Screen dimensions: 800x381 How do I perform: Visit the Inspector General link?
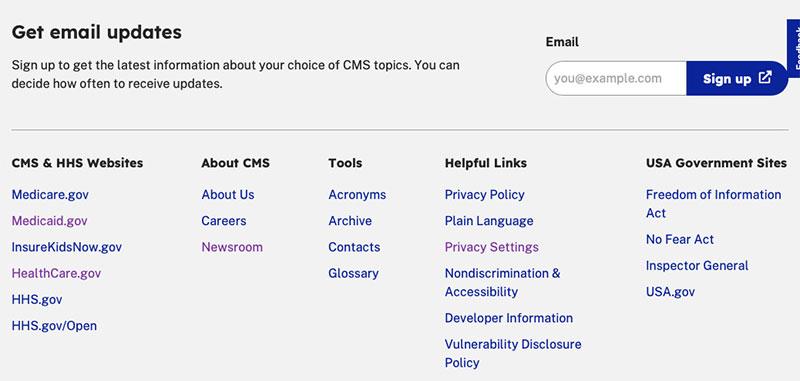coord(697,266)
